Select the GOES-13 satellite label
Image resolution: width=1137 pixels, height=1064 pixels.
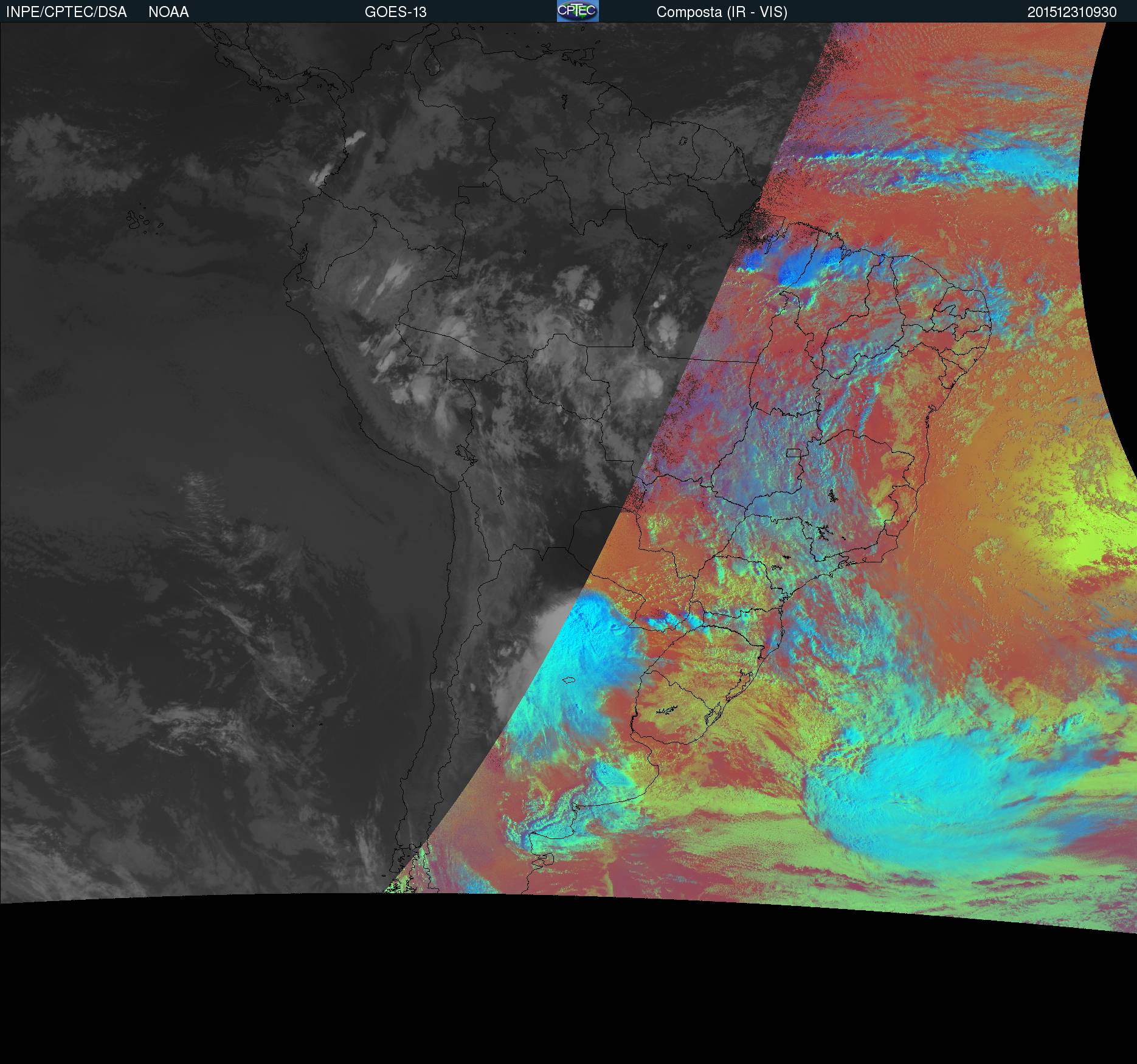click(395, 12)
